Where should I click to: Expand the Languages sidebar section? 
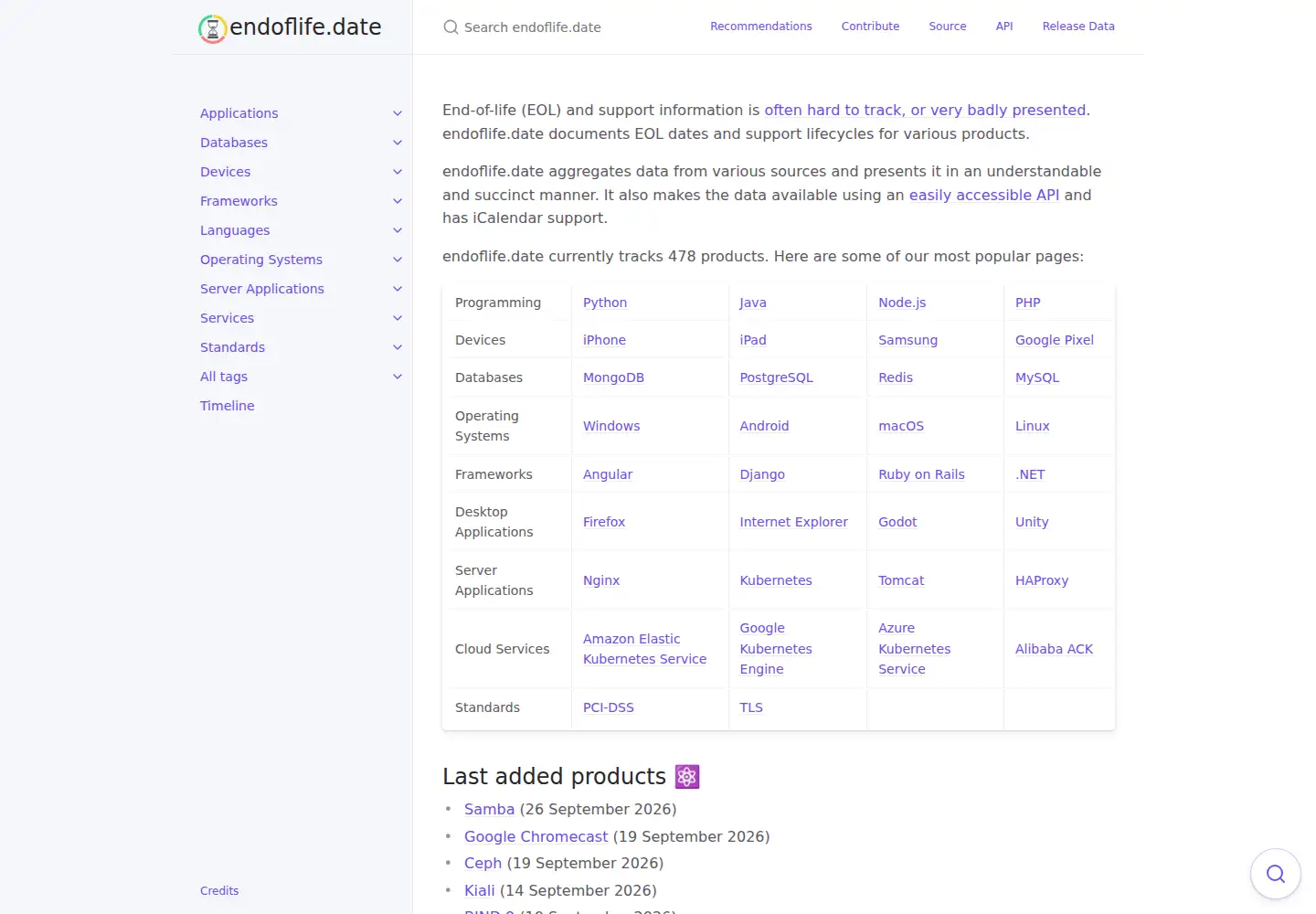(398, 230)
